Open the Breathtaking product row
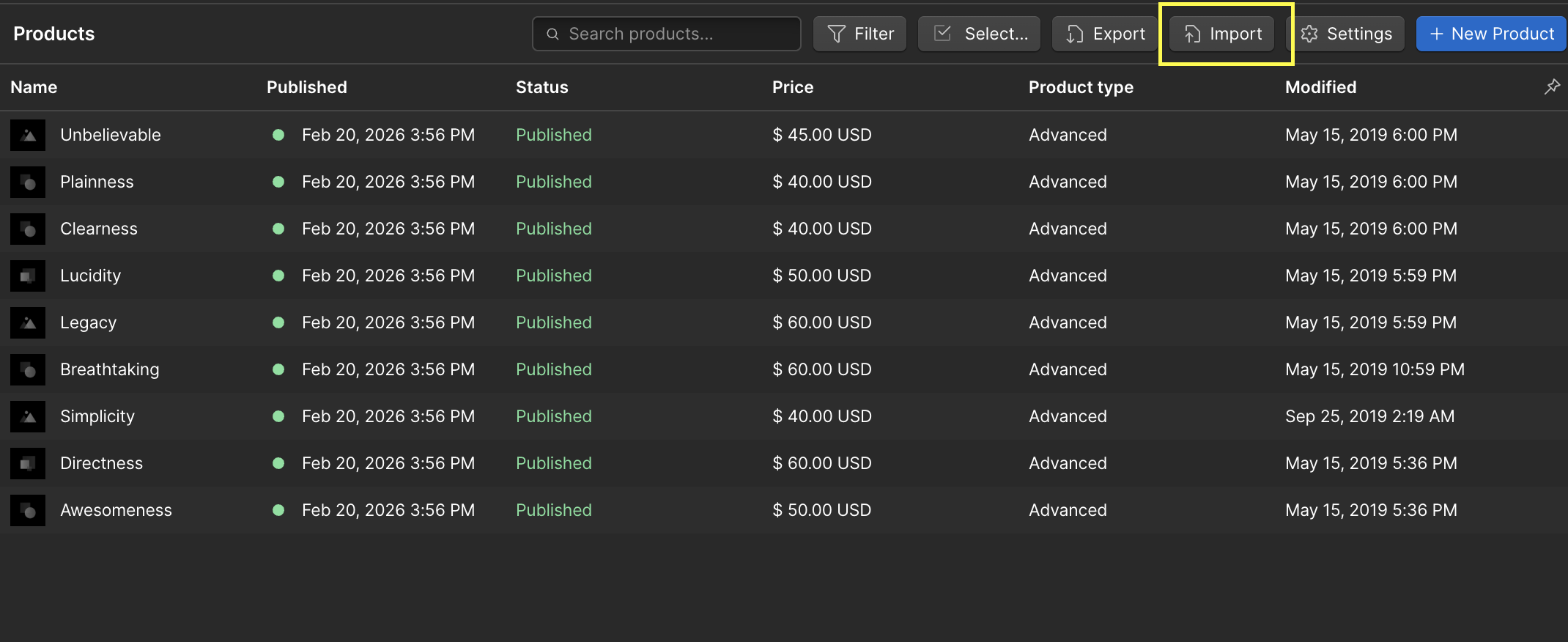This screenshot has width=1568, height=642. point(109,369)
